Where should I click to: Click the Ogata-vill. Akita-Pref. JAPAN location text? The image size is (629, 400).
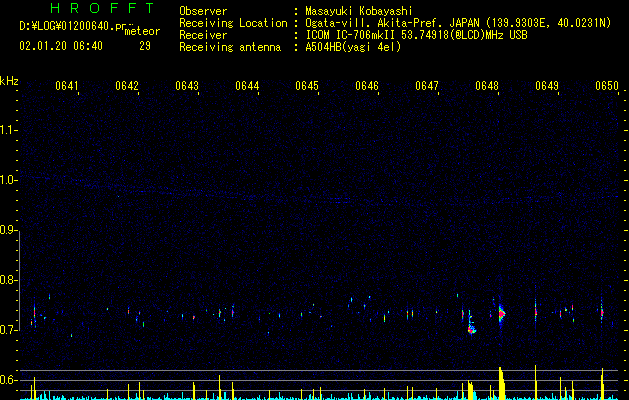tap(458, 23)
